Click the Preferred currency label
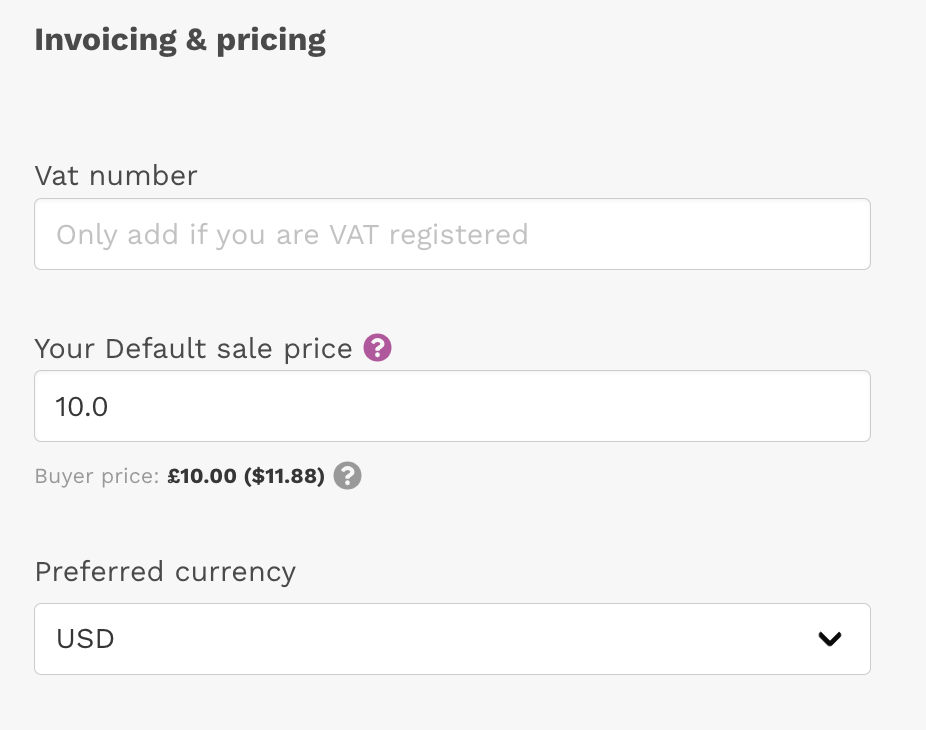 tap(165, 572)
